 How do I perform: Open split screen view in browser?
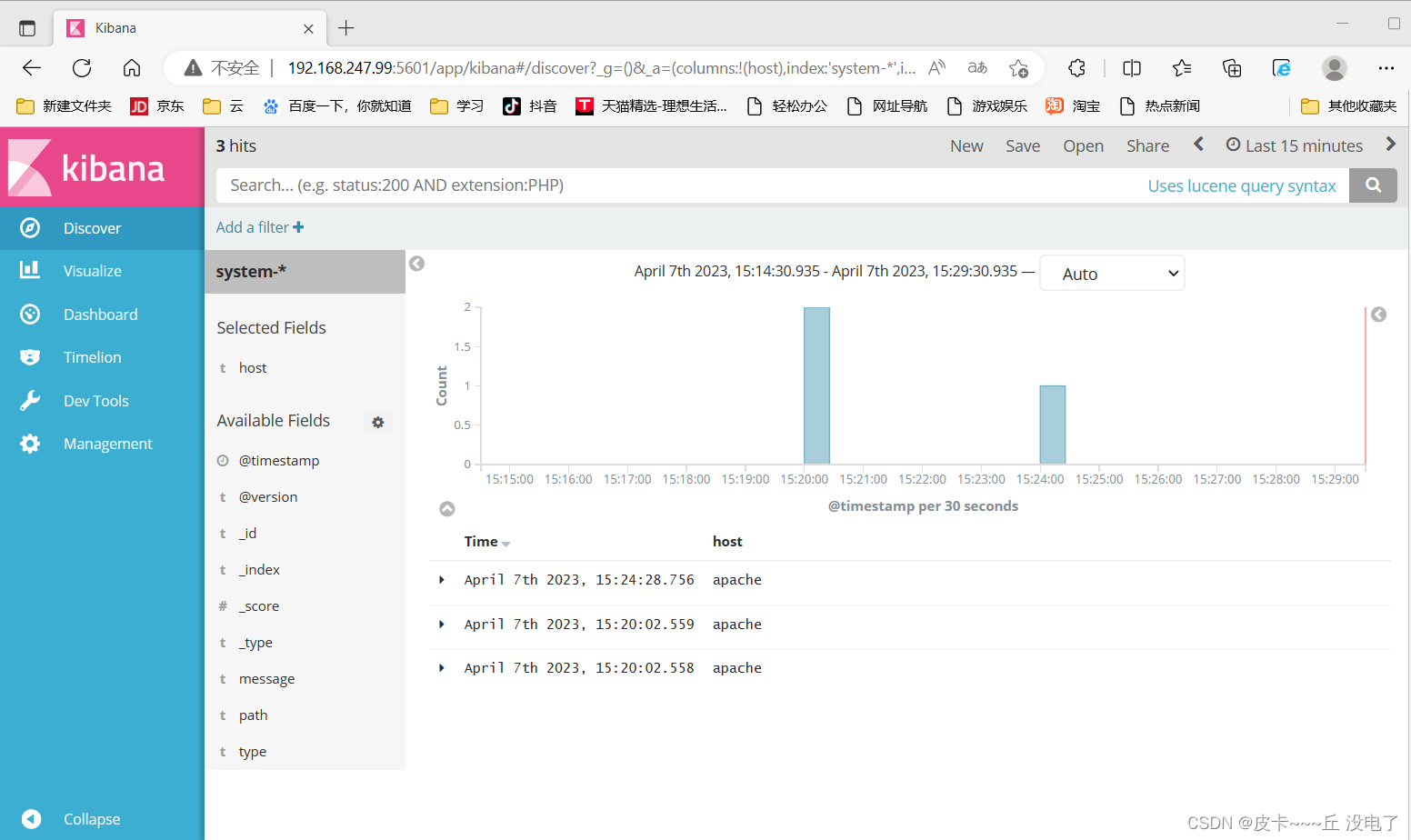click(x=1132, y=68)
